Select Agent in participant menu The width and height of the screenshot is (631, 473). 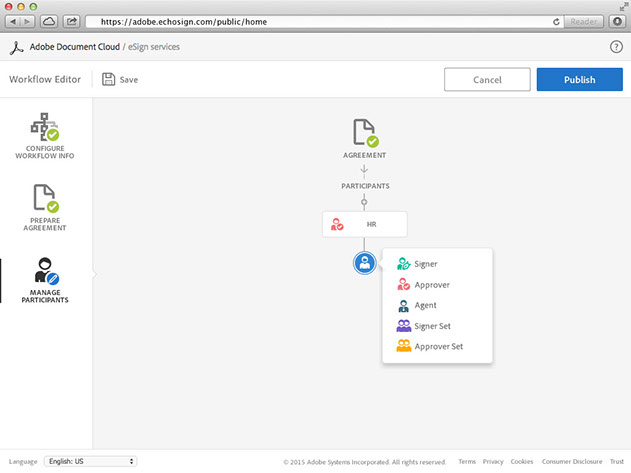pos(425,305)
